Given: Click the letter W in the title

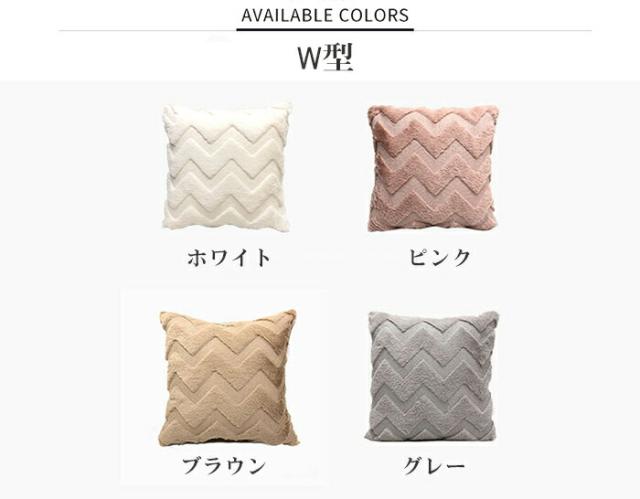Looking at the screenshot, I should click(x=310, y=58).
